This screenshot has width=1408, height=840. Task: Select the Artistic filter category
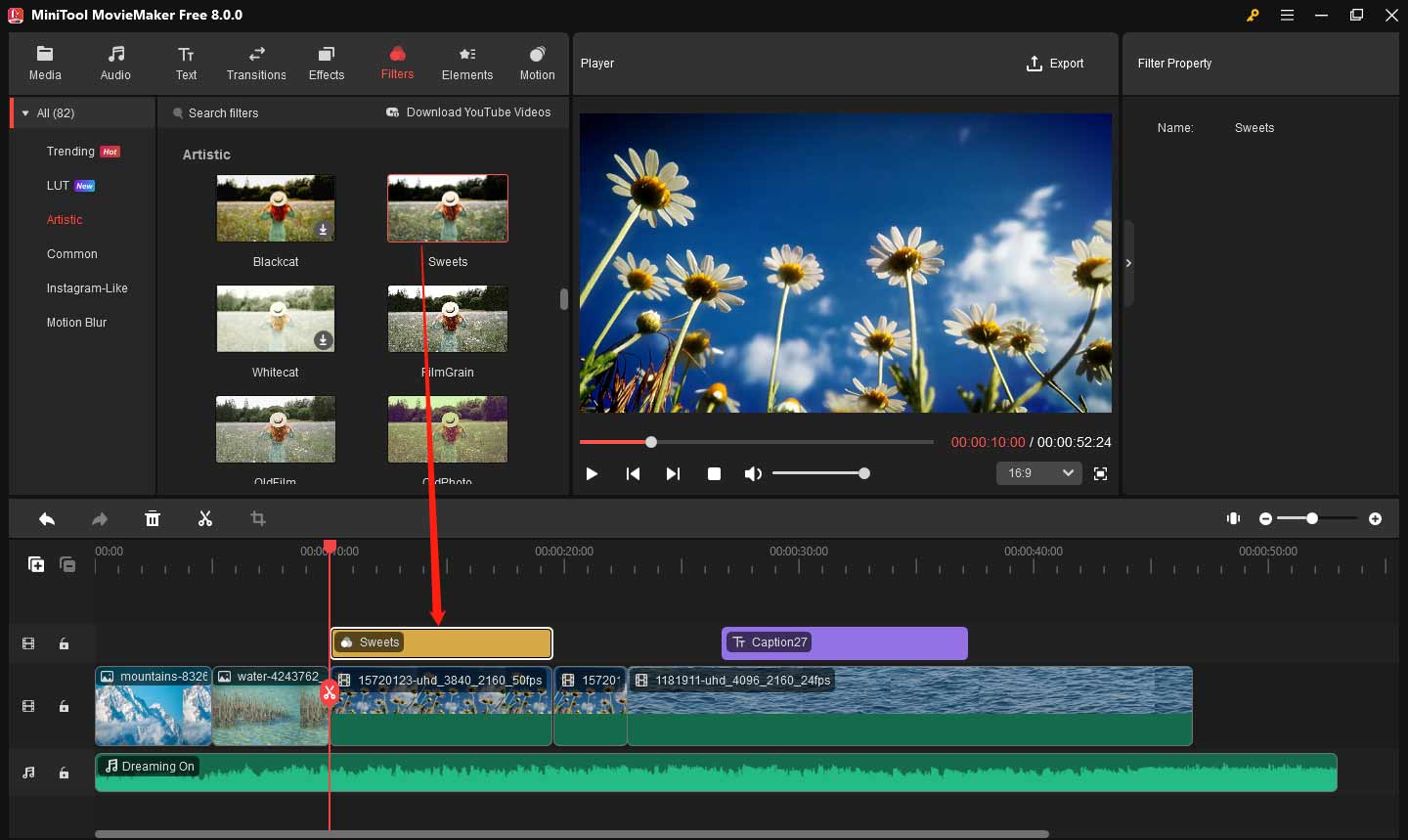point(65,220)
